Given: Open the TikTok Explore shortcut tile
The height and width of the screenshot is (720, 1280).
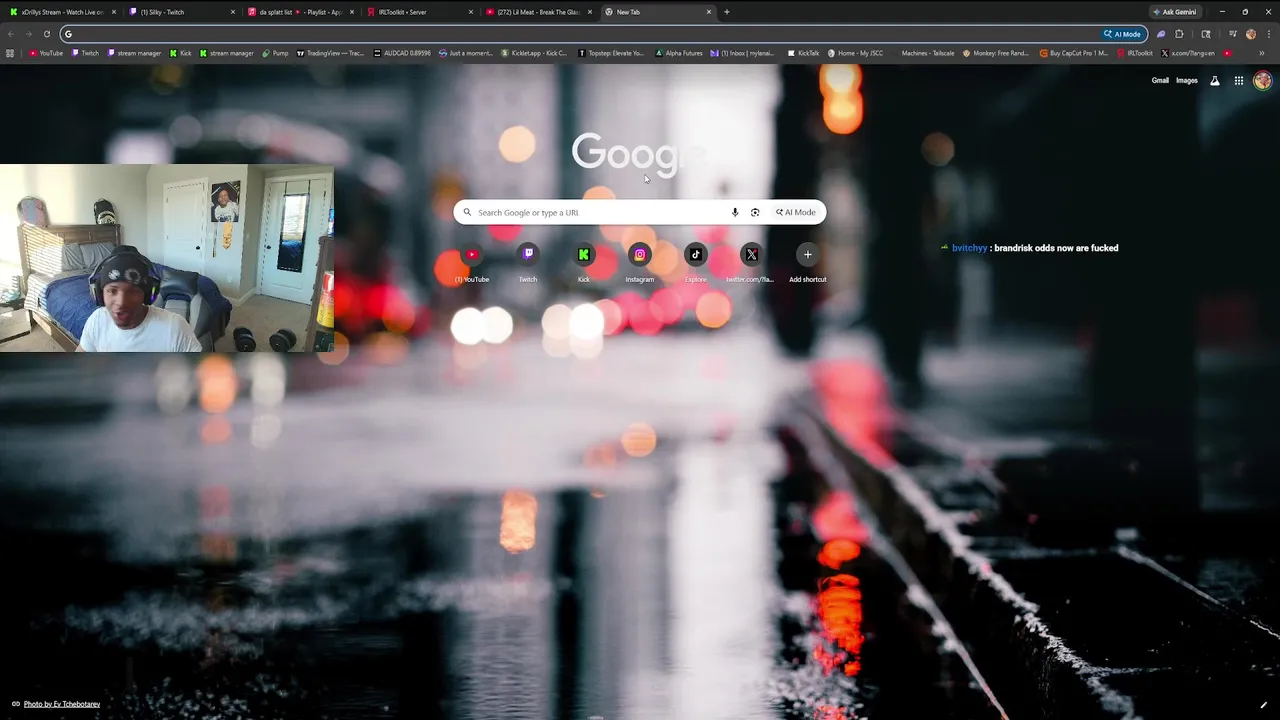Looking at the screenshot, I should 696,263.
